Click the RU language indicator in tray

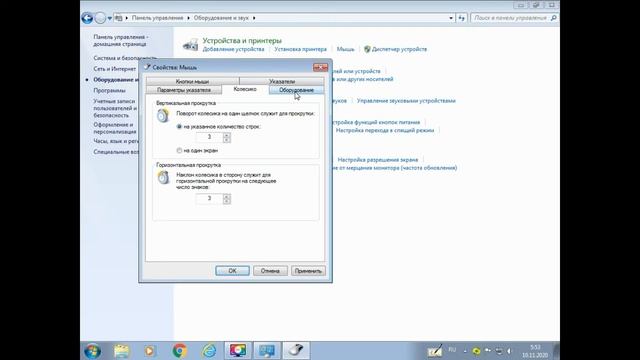click(x=452, y=349)
